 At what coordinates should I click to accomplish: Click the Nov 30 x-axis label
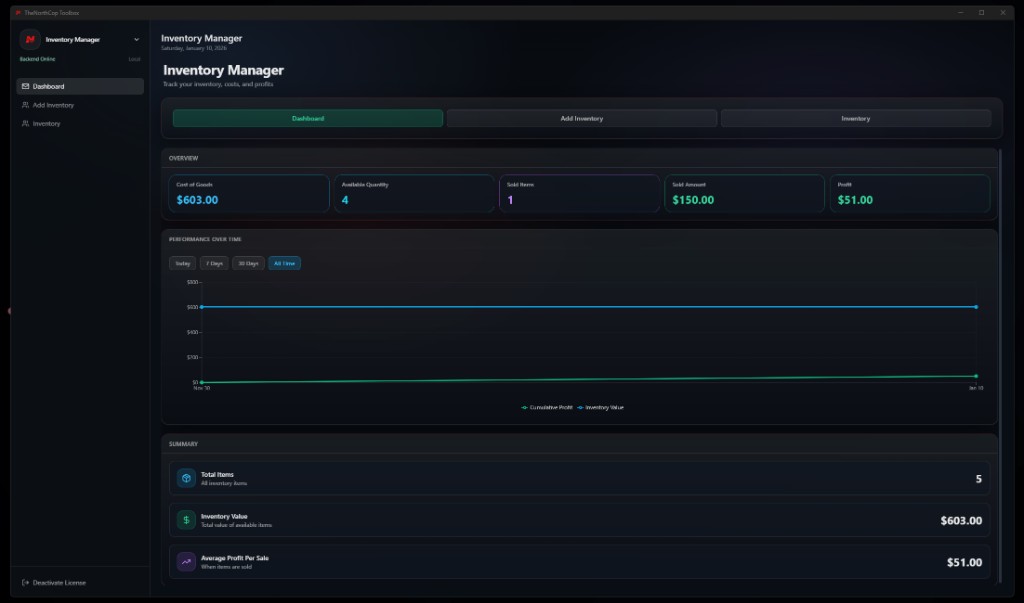pos(202,388)
